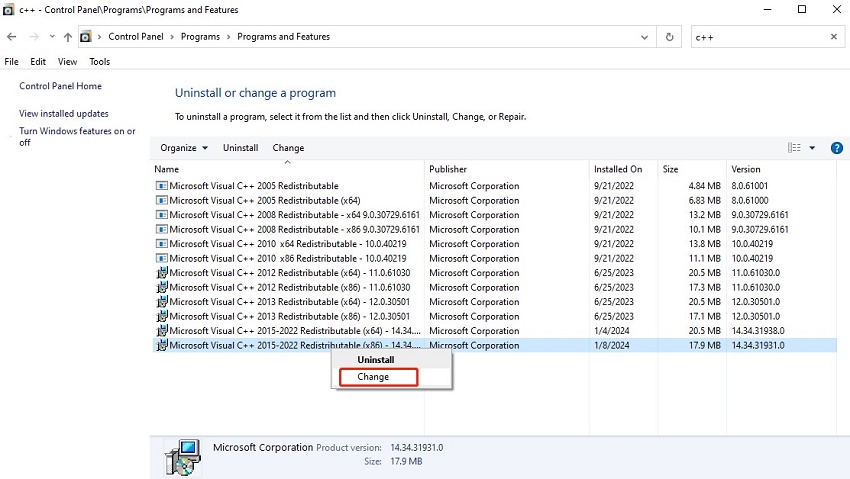The height and width of the screenshot is (479, 850).
Task: Open the Organize dropdown
Action: point(184,148)
